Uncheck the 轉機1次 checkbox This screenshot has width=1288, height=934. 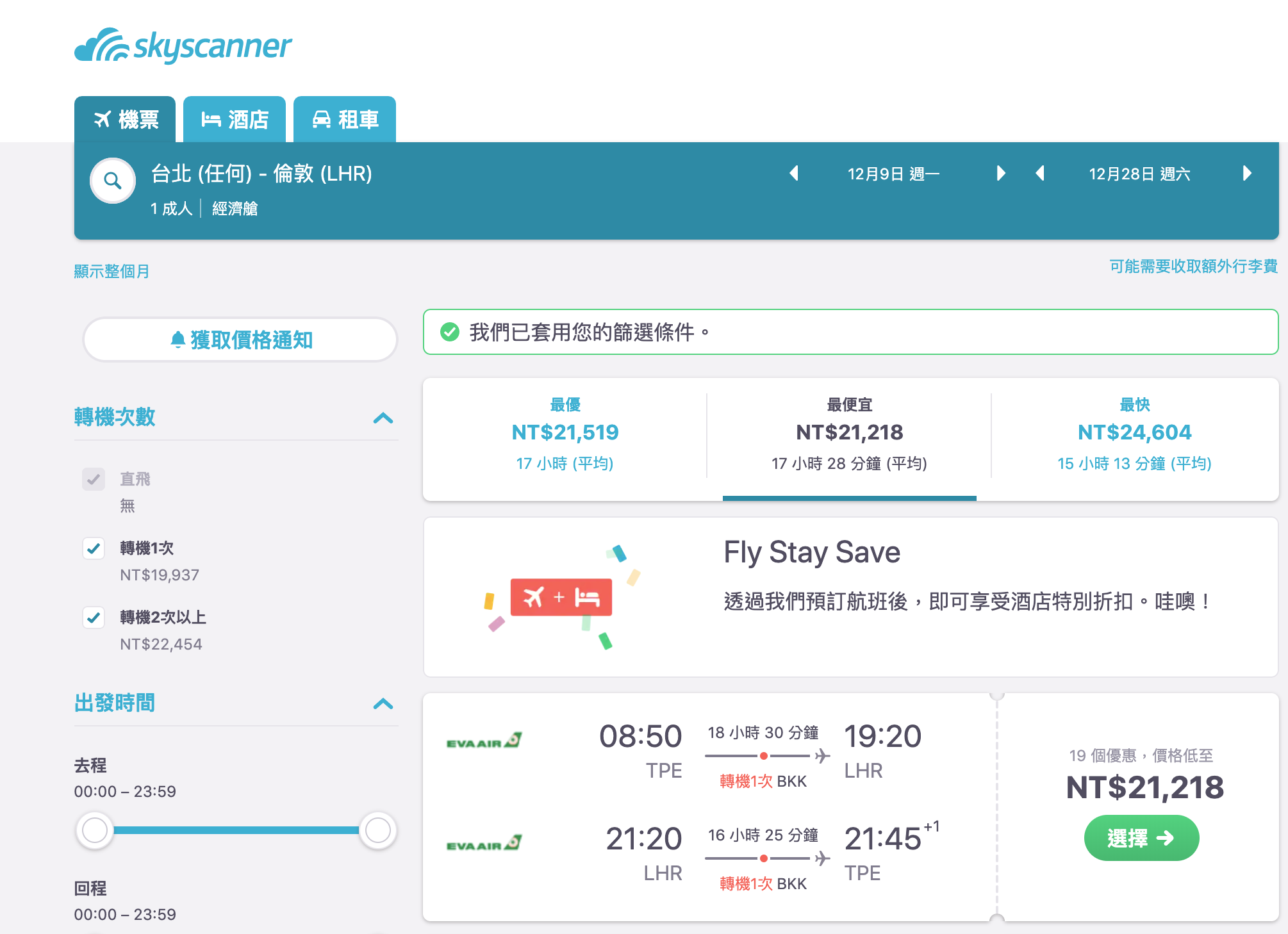94,548
